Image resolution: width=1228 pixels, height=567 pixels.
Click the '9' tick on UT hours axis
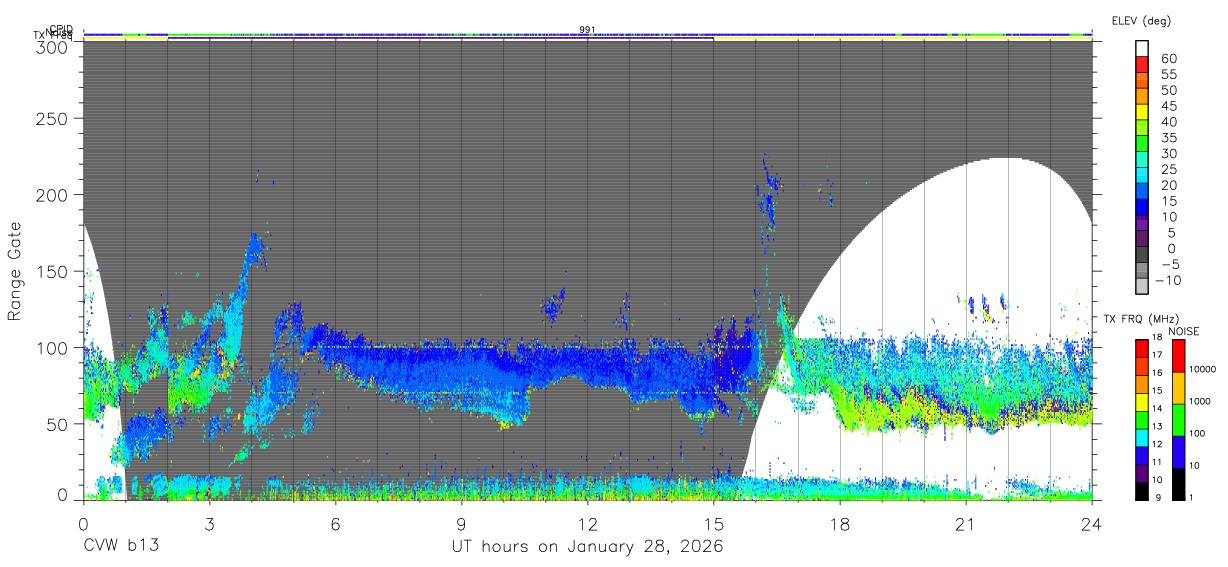461,523
